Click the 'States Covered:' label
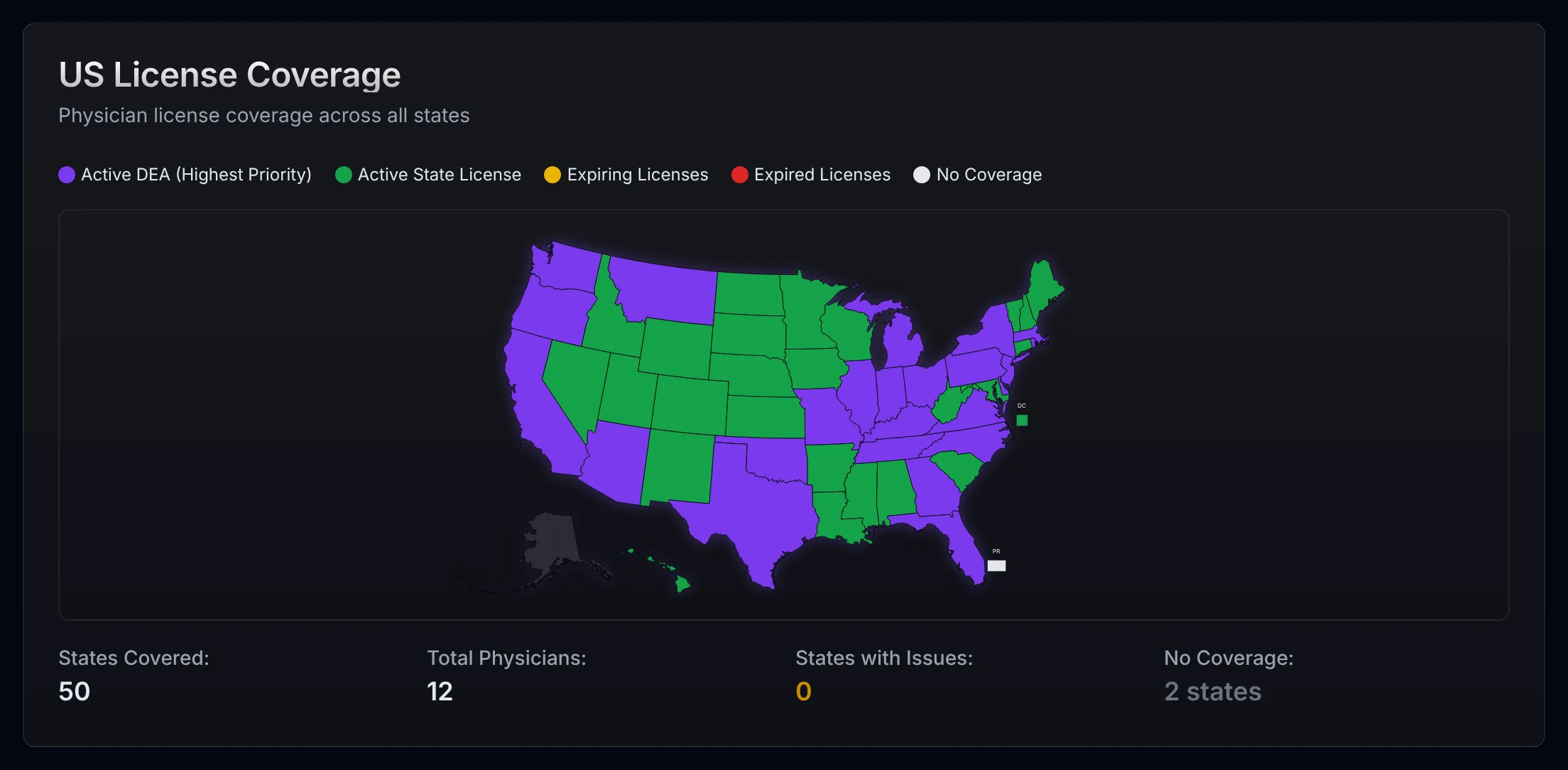 pyautogui.click(x=134, y=658)
